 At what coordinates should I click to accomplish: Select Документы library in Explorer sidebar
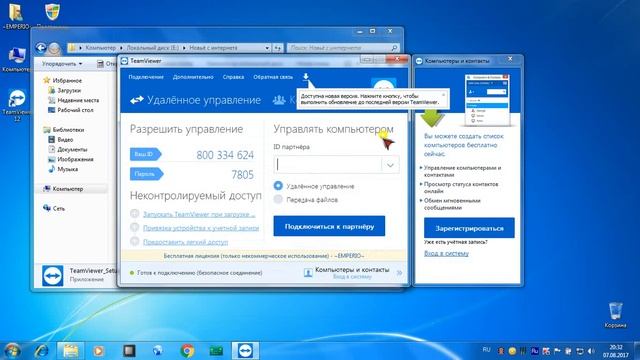click(72, 149)
